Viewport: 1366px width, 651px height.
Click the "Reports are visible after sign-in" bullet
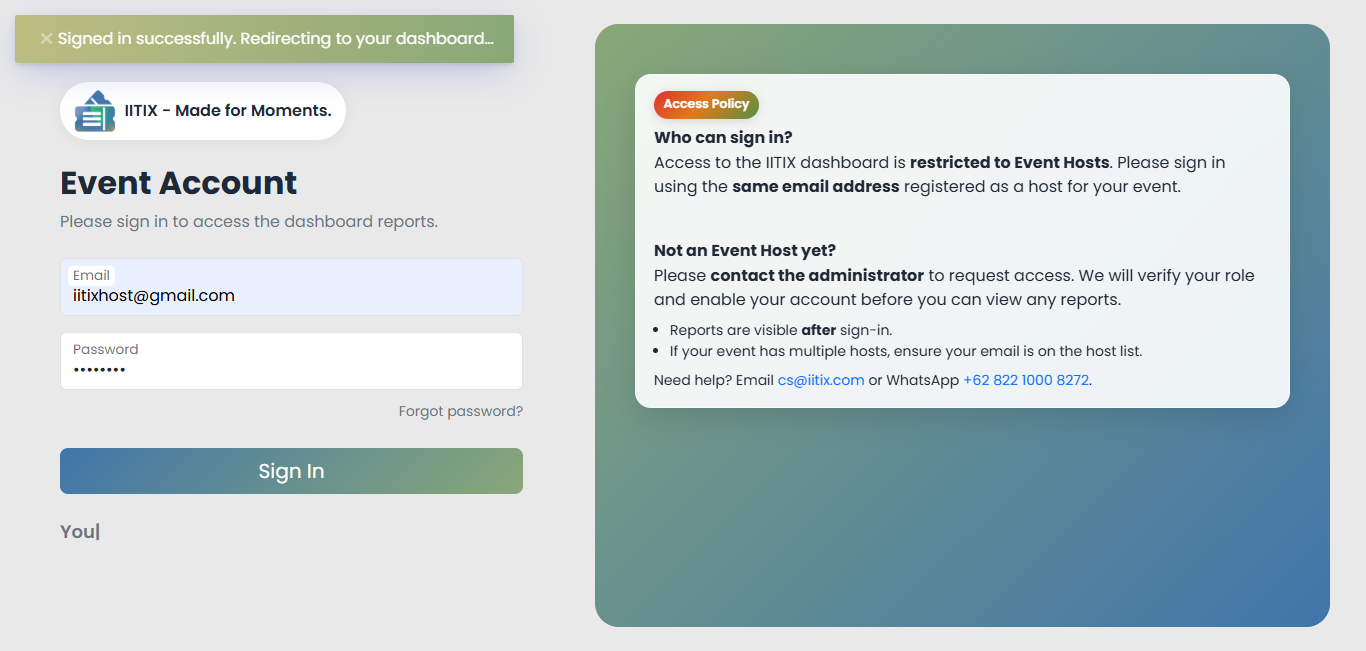tap(780, 330)
